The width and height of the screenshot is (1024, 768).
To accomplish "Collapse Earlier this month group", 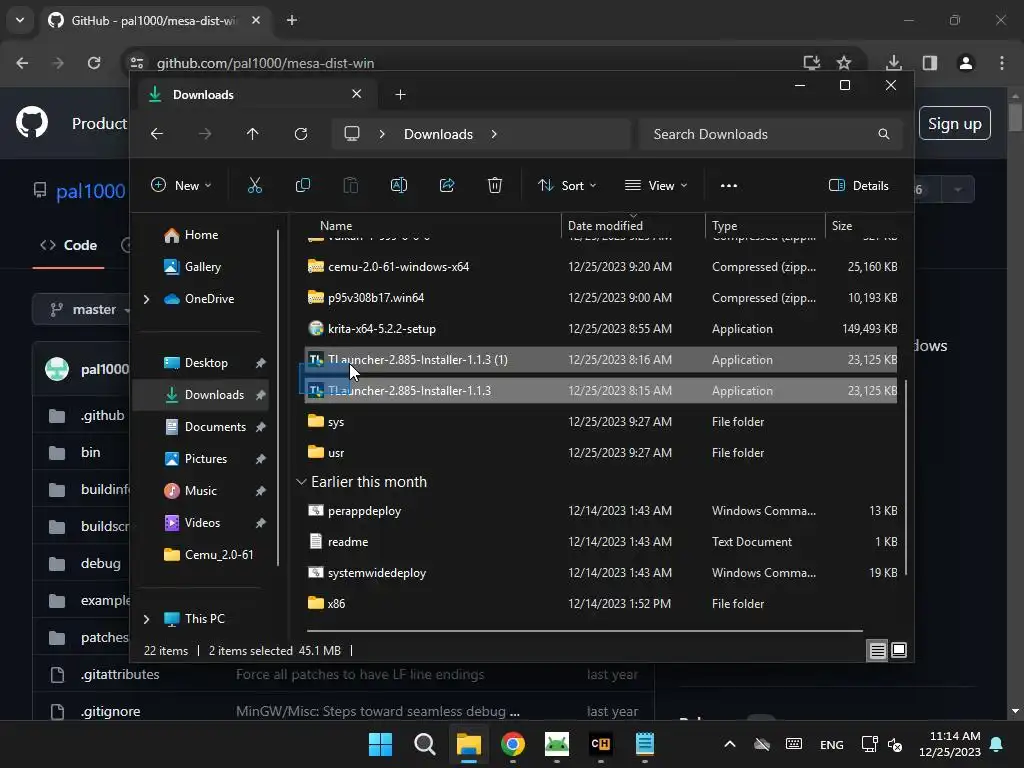I will tap(301, 482).
